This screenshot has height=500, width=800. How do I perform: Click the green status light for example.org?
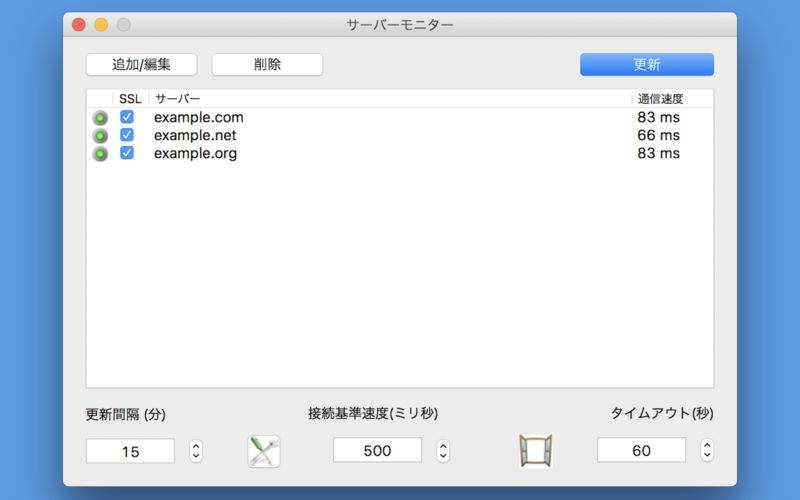pyautogui.click(x=100, y=154)
